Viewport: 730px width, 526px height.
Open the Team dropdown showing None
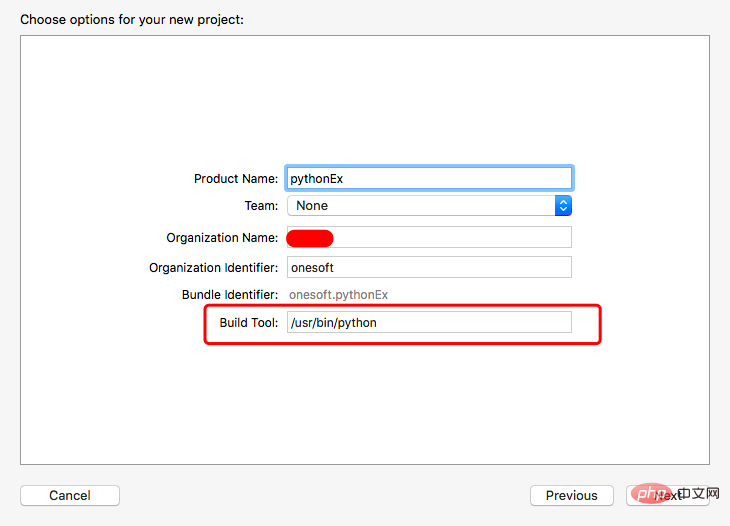point(420,205)
